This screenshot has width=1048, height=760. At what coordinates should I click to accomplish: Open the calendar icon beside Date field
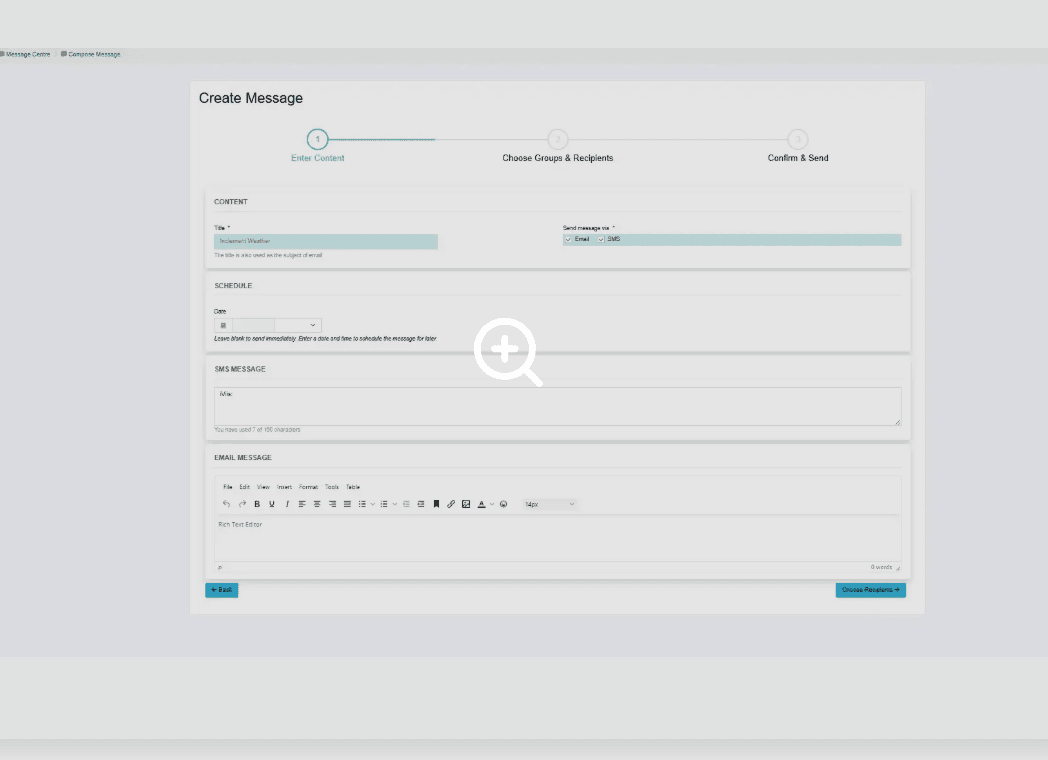(x=223, y=326)
